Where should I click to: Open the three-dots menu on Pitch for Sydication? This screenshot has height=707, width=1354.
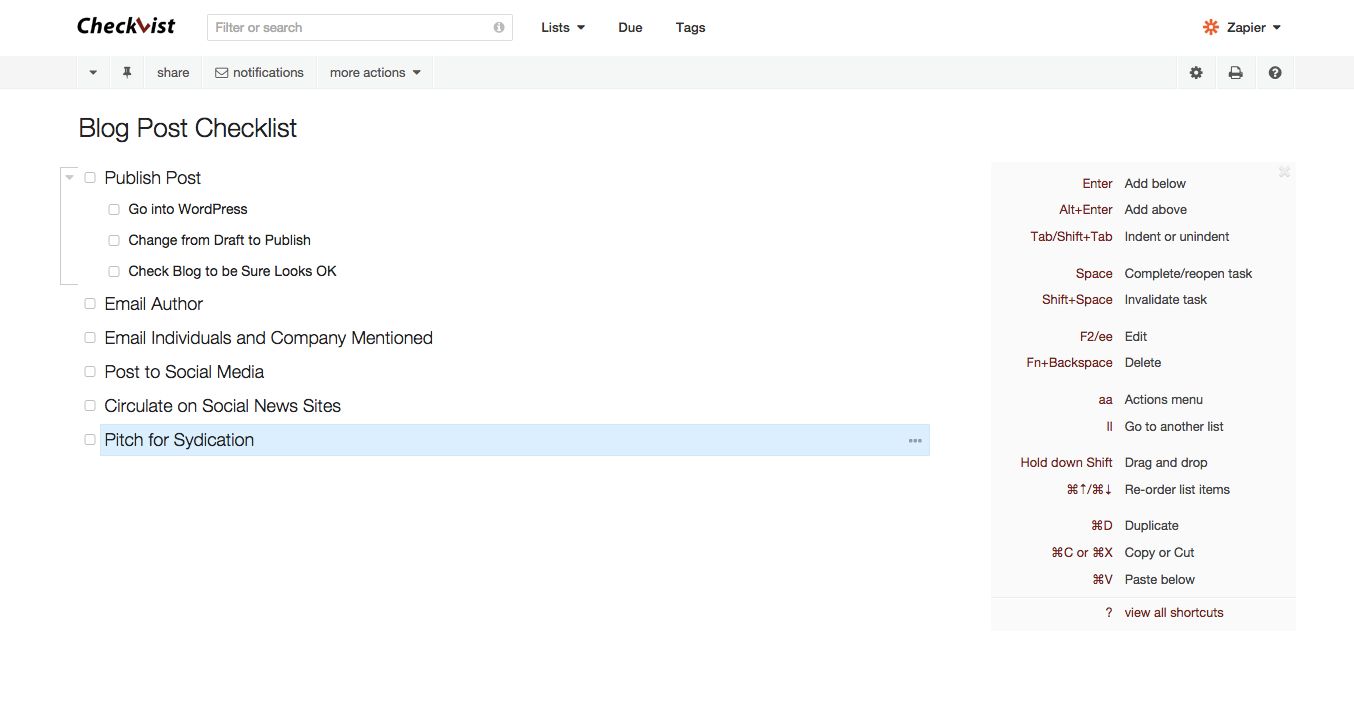915,441
